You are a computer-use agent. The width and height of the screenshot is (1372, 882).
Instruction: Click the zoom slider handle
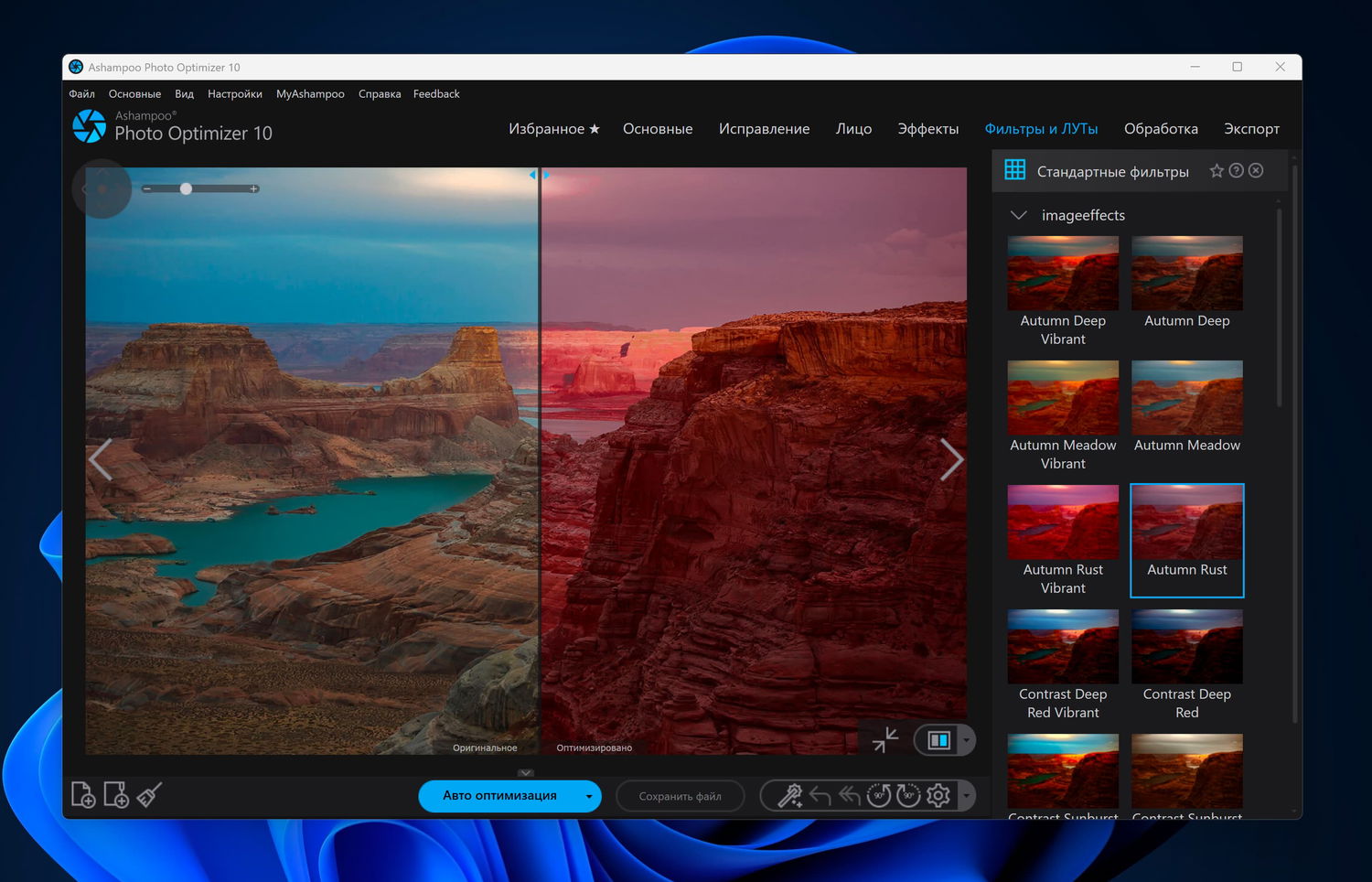[186, 188]
